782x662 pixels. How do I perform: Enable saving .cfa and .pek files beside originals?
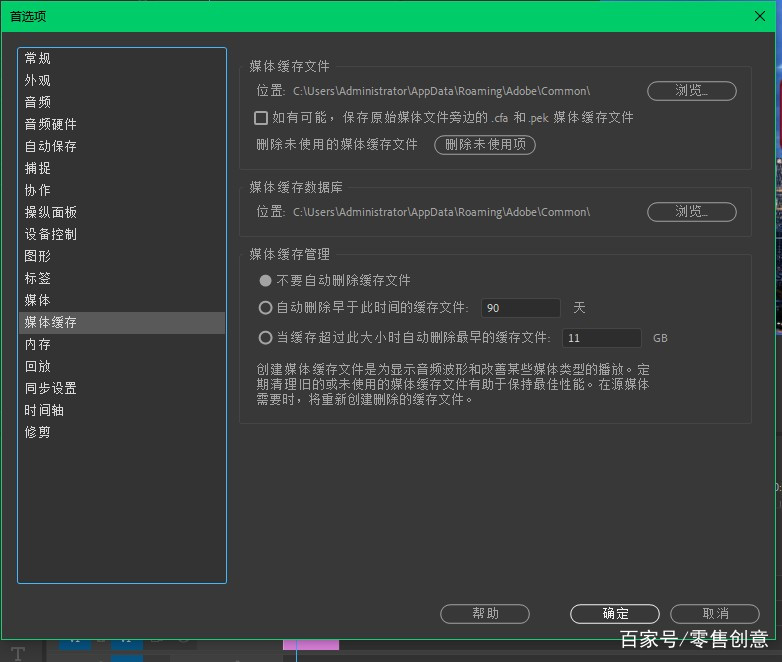coord(261,118)
